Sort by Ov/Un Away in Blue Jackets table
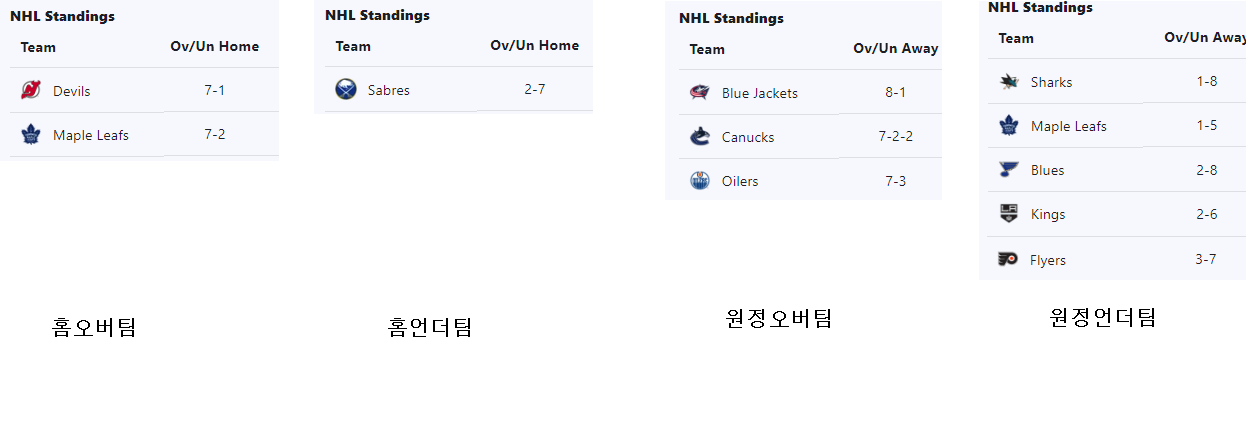 (895, 49)
